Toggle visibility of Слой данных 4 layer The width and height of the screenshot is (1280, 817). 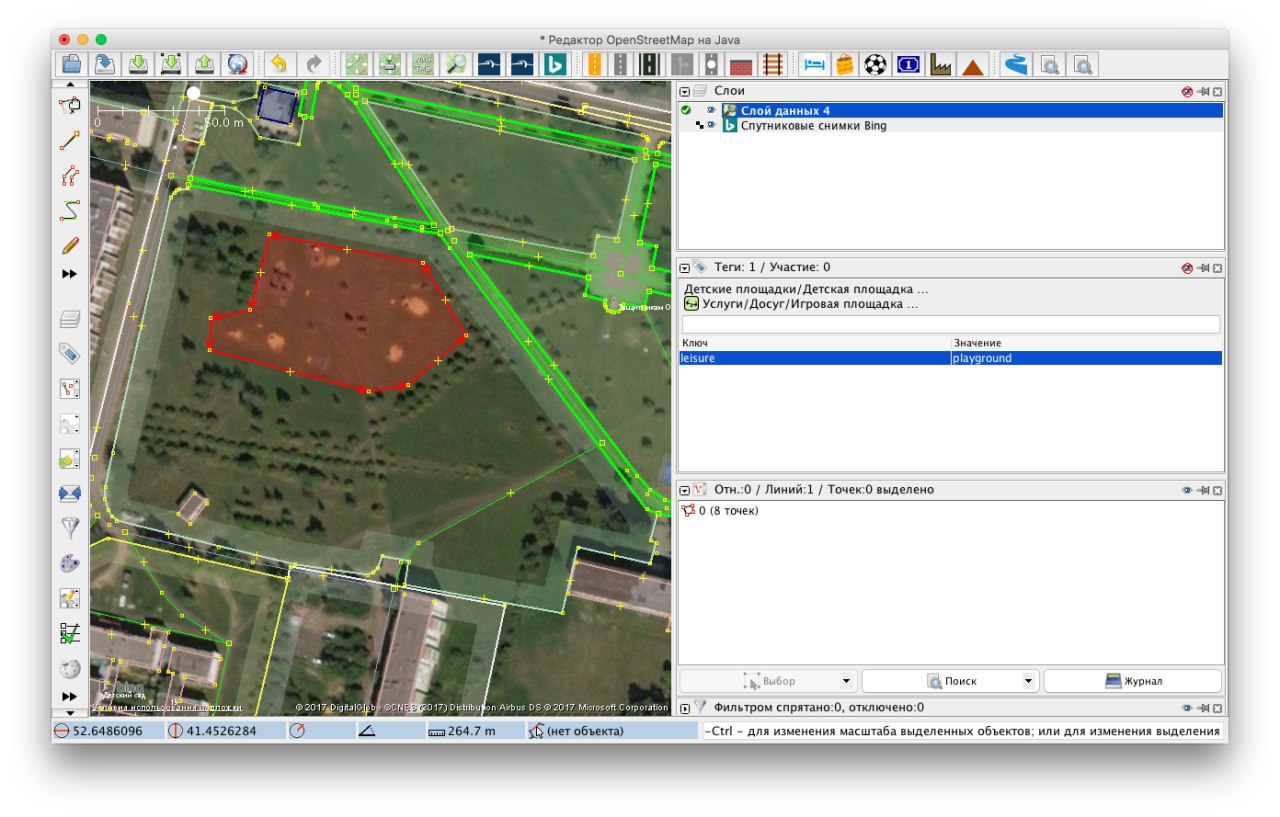712,111
